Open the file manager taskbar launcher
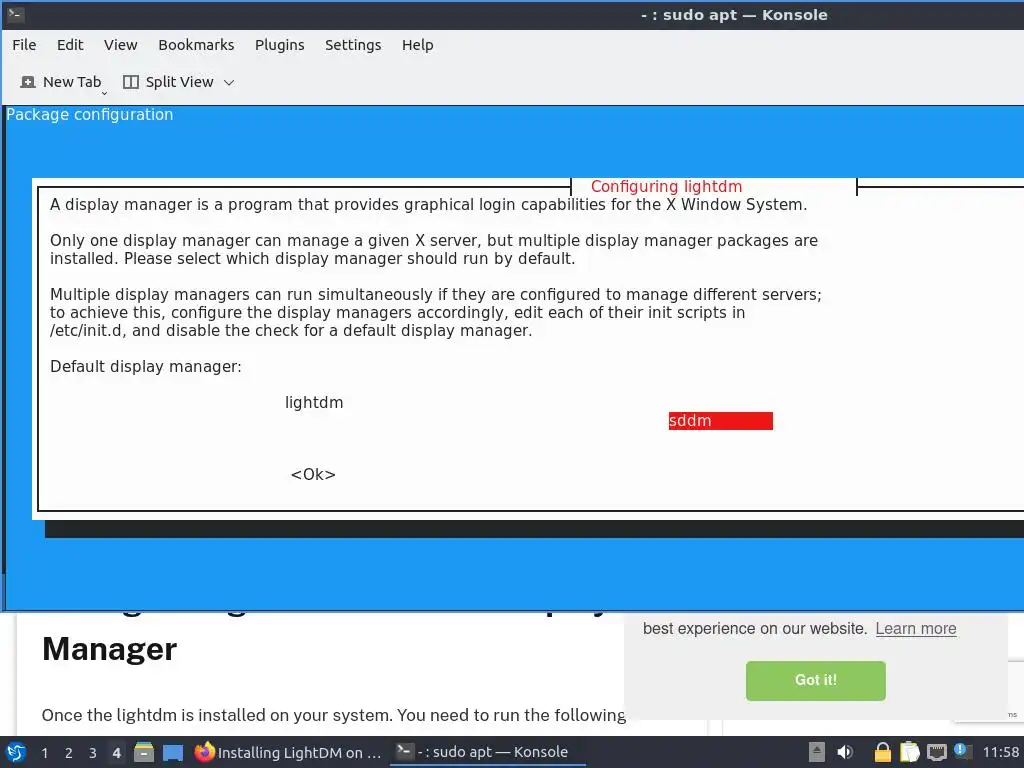The width and height of the screenshot is (1024, 768). coord(144,752)
